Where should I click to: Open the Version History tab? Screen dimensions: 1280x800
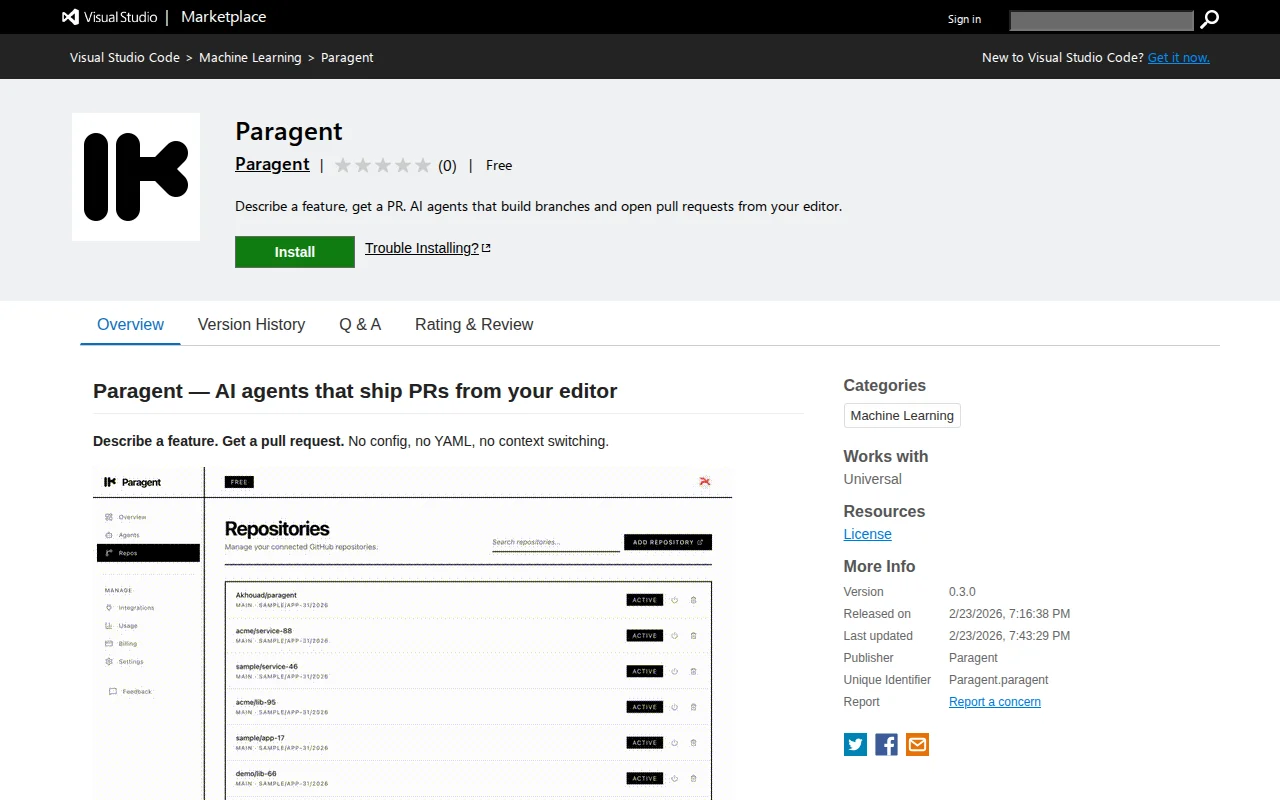tap(251, 325)
